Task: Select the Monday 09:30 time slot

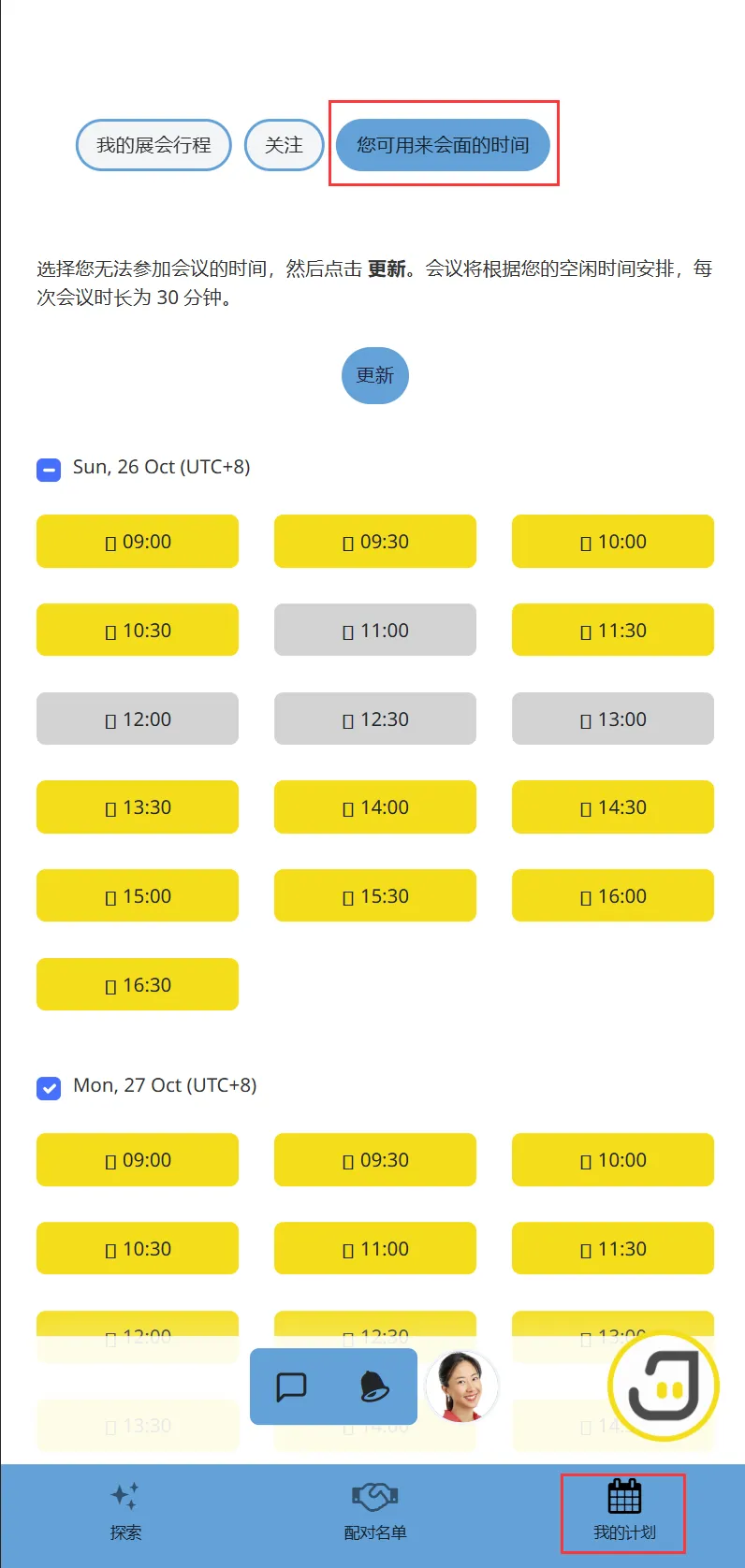Action: click(375, 1159)
